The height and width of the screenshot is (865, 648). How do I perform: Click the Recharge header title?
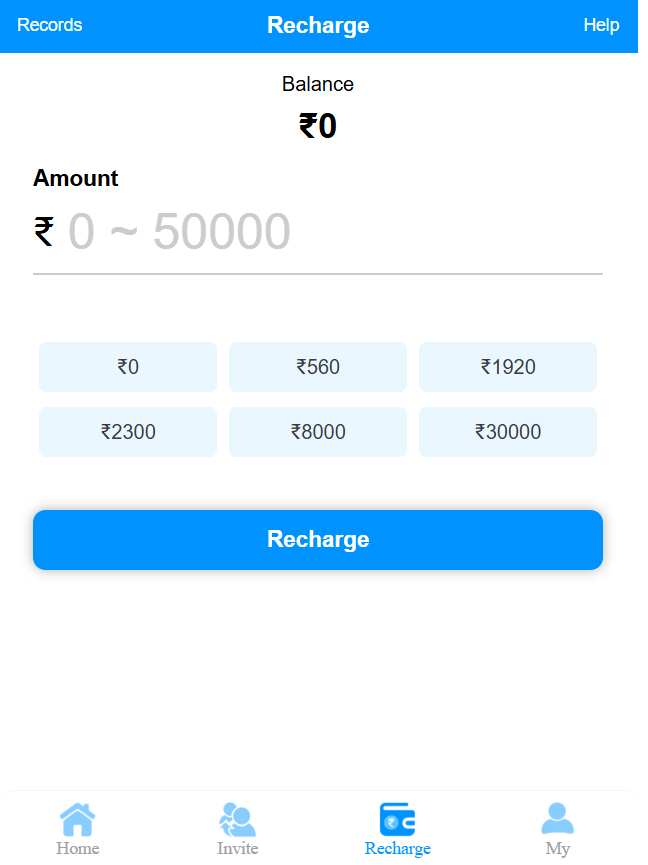[318, 26]
